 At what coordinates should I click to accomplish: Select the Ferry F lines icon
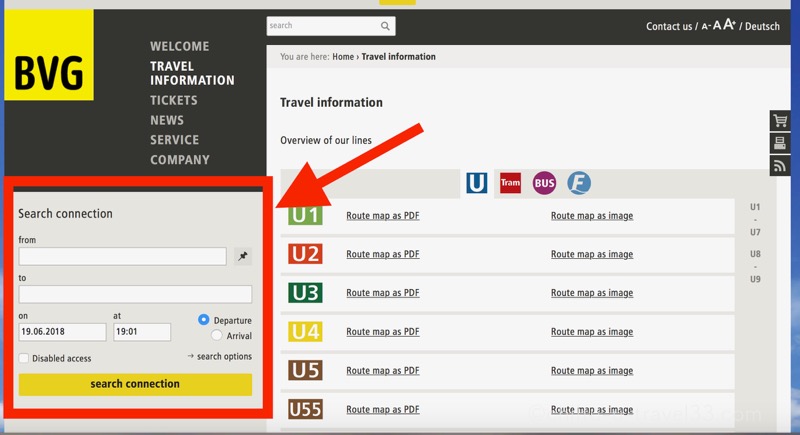coord(579,183)
